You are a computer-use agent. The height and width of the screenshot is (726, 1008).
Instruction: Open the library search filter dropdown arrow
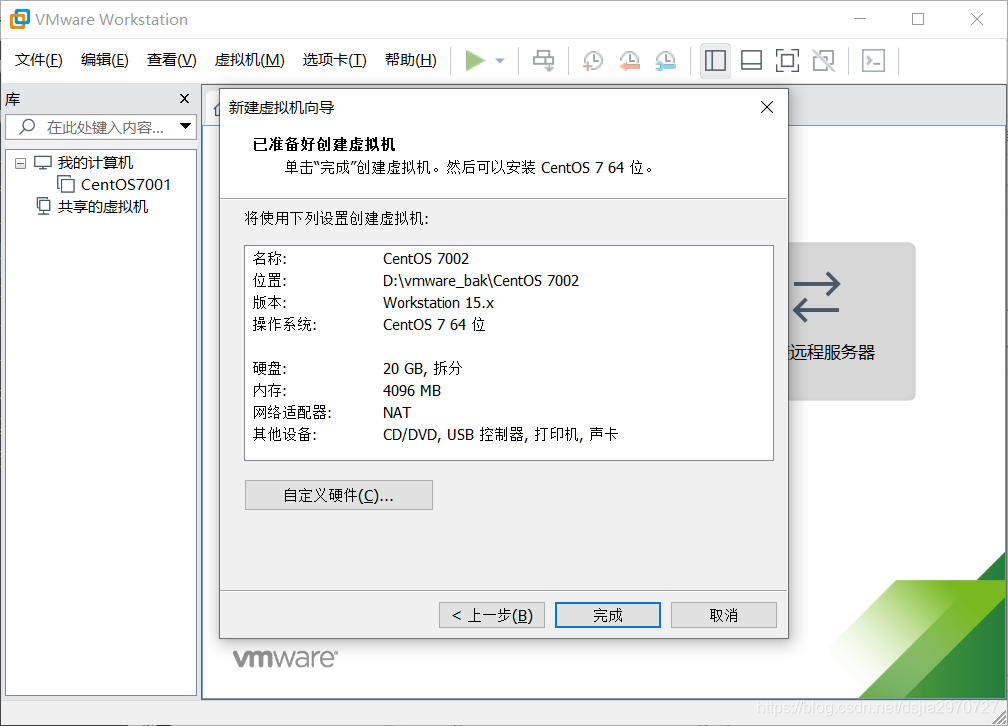click(185, 126)
